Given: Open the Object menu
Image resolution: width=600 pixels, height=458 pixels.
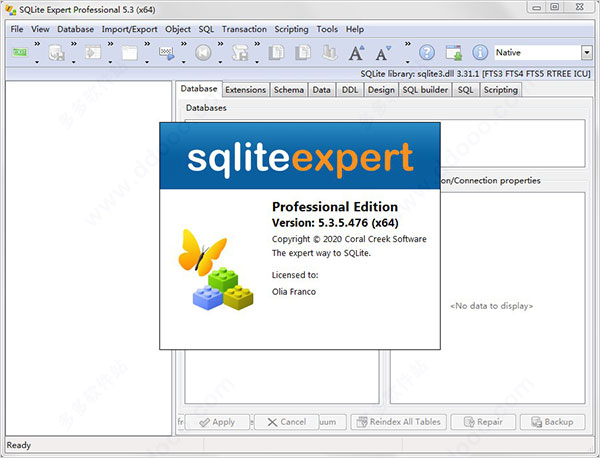Looking at the screenshot, I should click(x=178, y=29).
